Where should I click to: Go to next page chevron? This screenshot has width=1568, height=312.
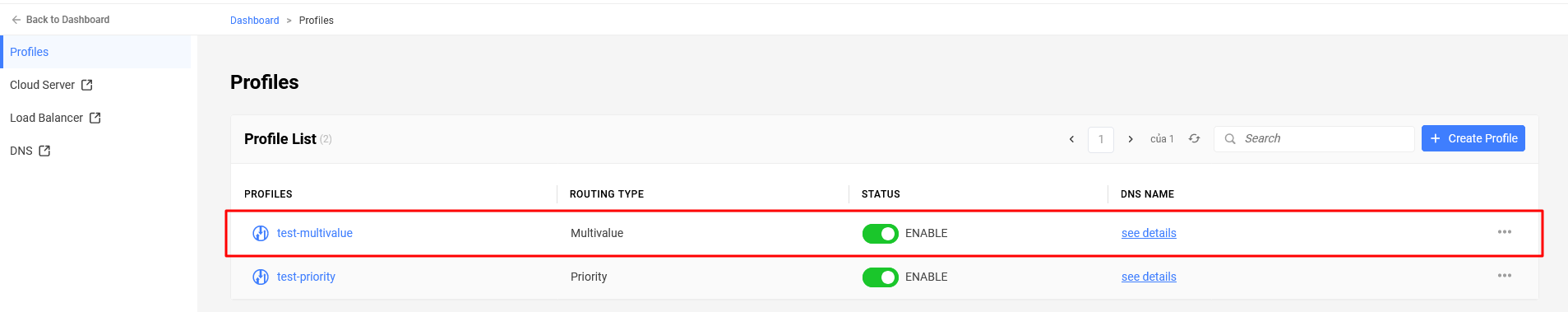click(1131, 139)
